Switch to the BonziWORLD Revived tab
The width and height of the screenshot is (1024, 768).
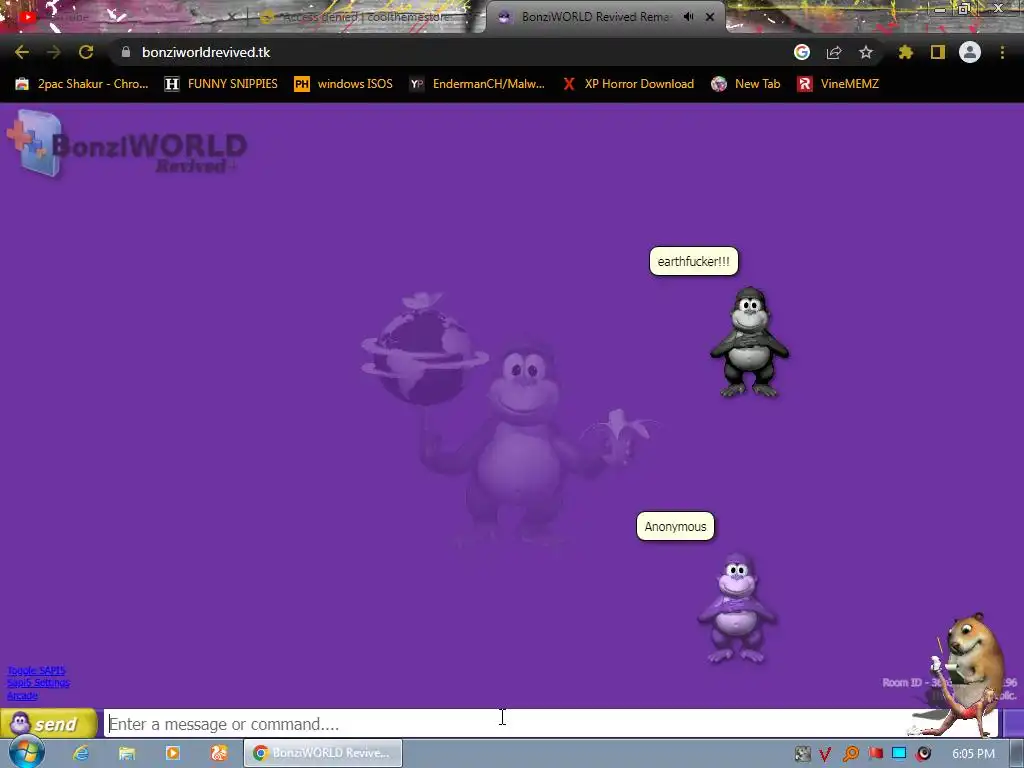594,17
